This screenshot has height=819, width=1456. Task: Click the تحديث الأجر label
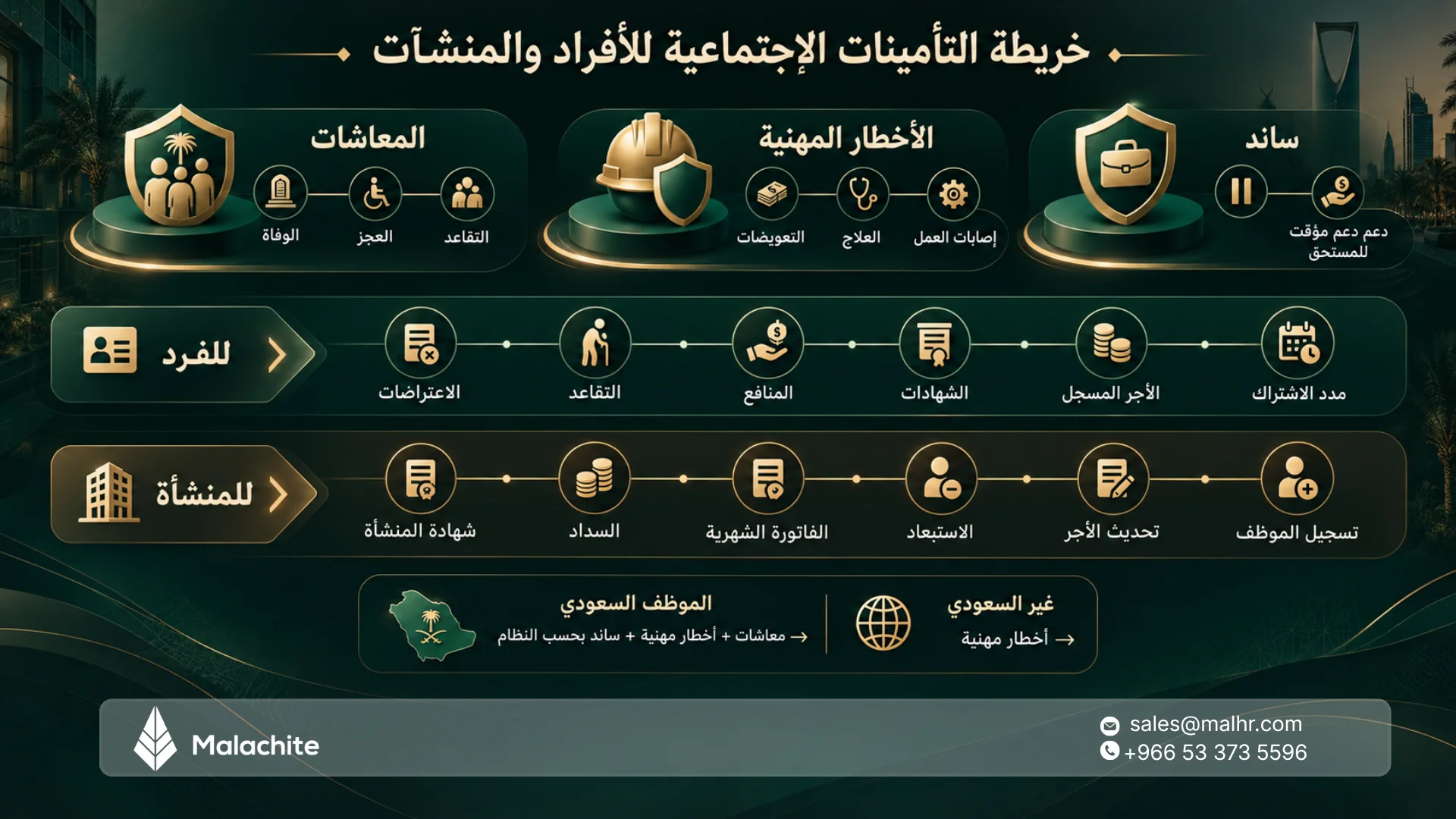pos(1112,532)
